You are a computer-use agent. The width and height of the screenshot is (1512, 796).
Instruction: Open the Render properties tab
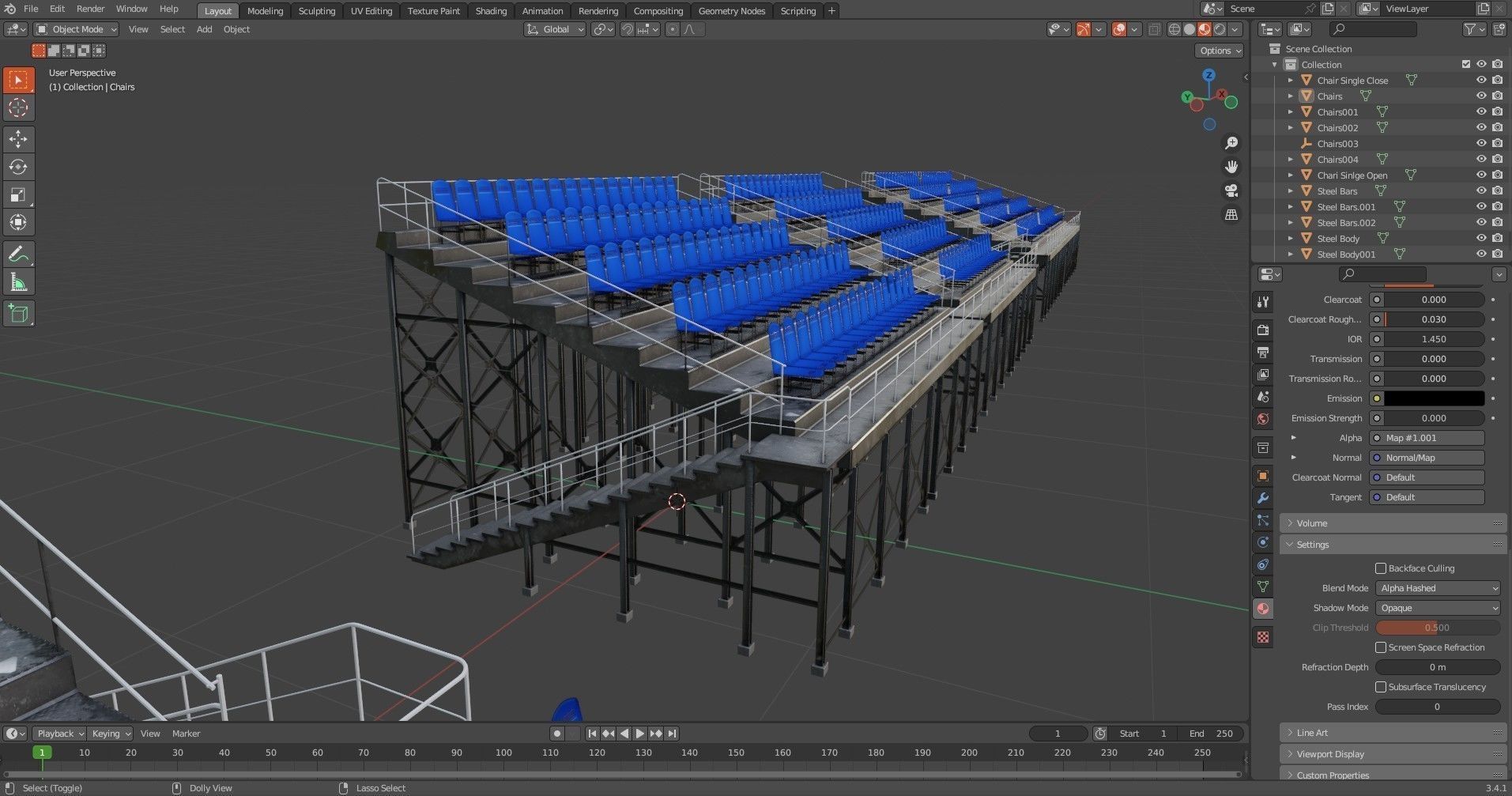1263,330
